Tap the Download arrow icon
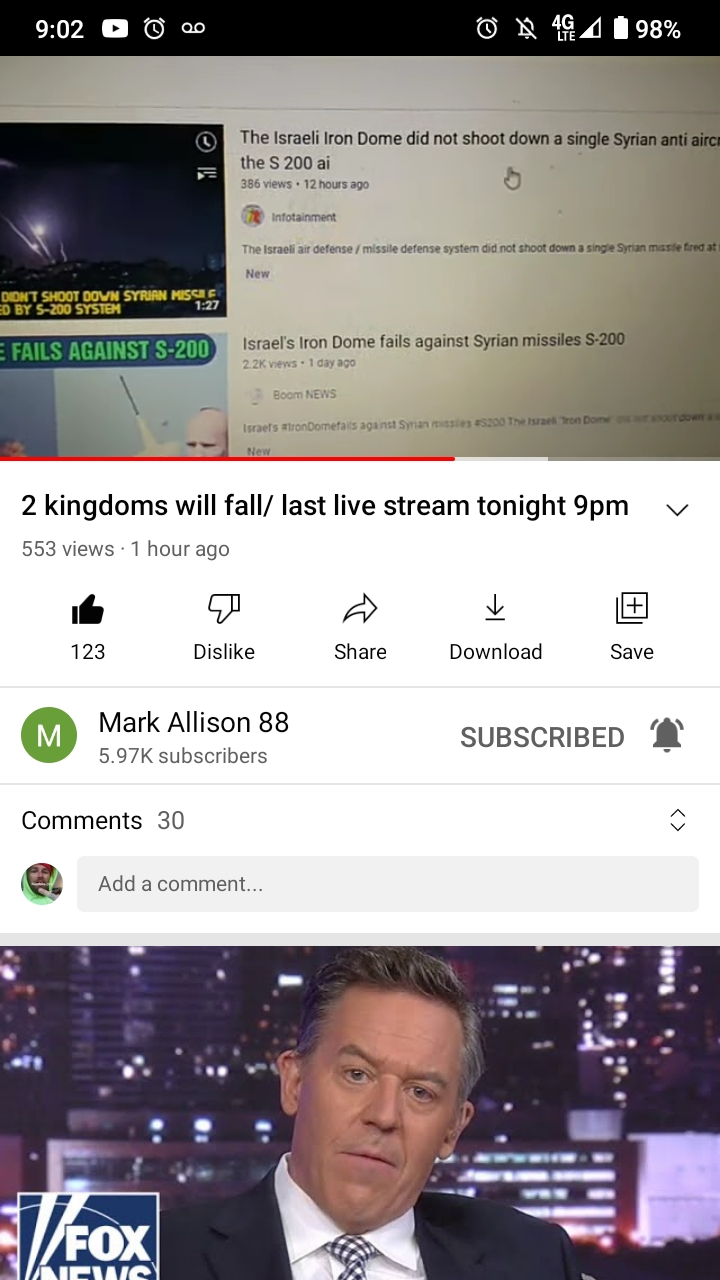Image resolution: width=720 pixels, height=1280 pixels. coord(495,607)
